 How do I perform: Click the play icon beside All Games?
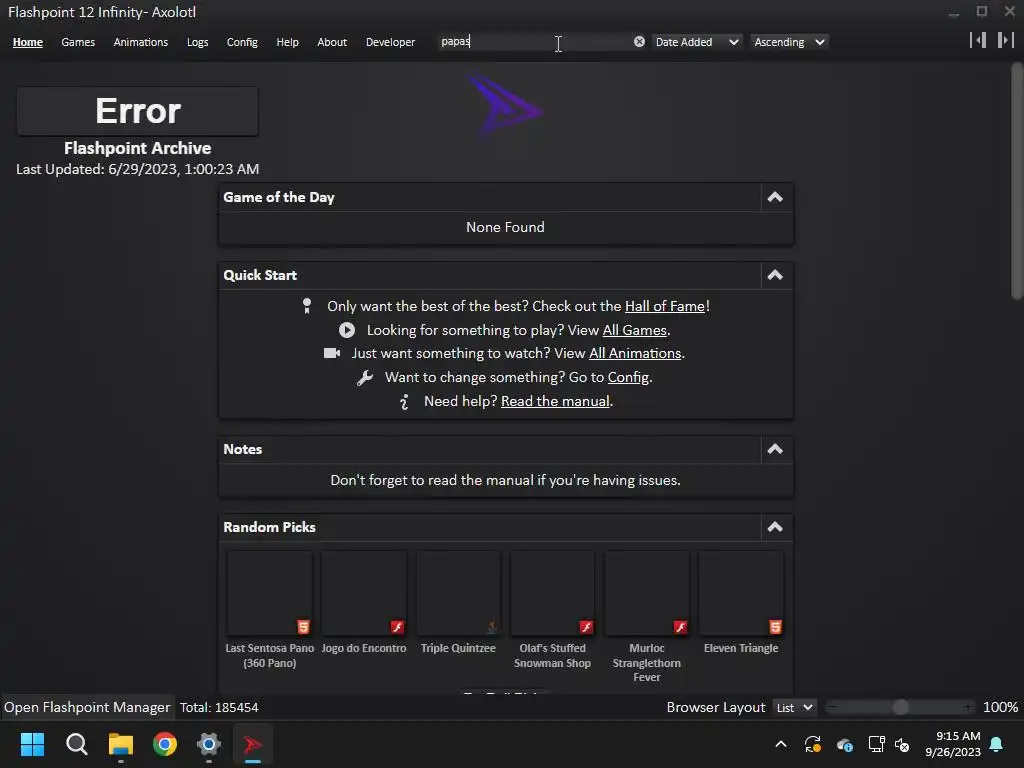pos(347,330)
